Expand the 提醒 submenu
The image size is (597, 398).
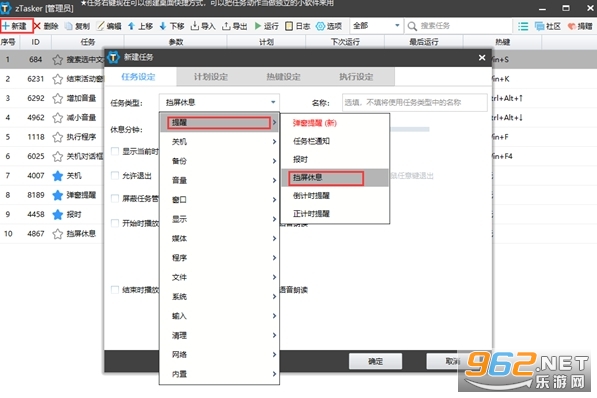coord(219,123)
